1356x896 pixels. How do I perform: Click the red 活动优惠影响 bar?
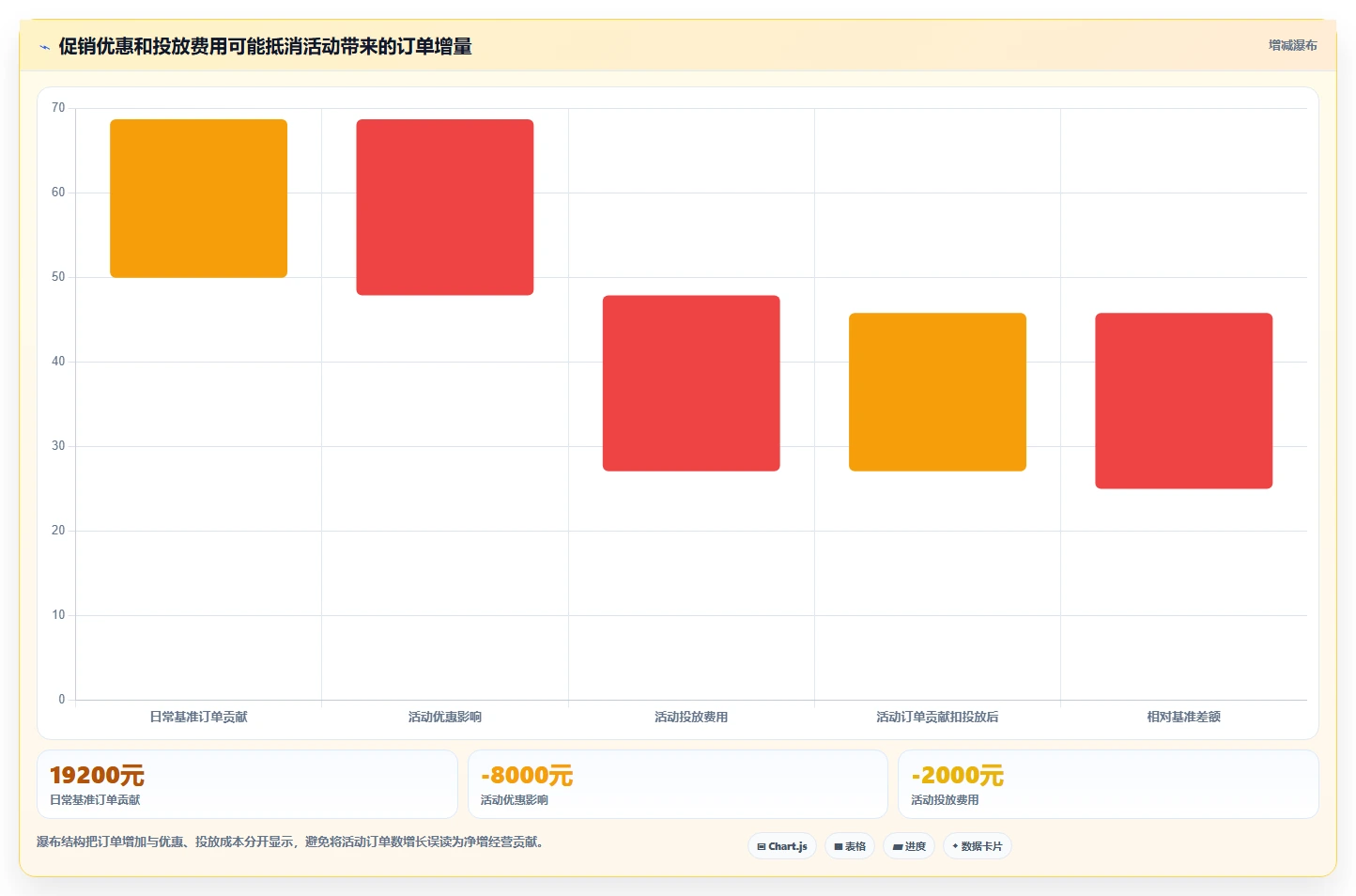(x=445, y=208)
